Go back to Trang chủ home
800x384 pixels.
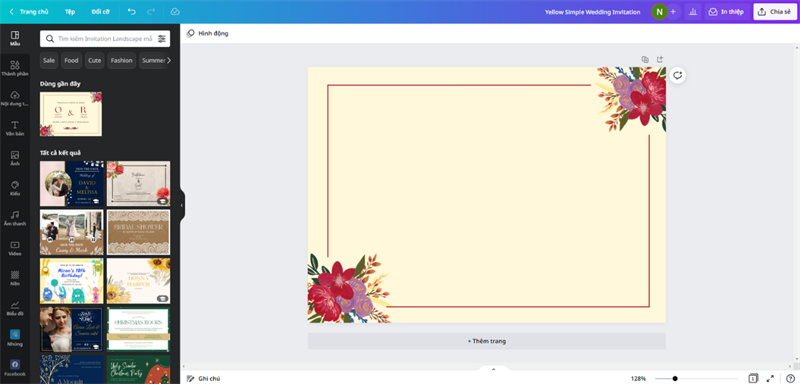click(29, 12)
